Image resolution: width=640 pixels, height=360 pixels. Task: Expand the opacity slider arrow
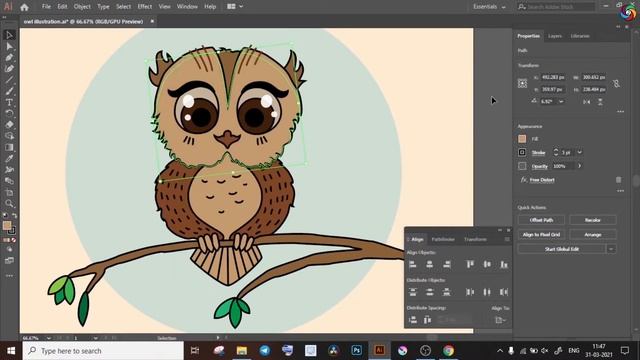(x=579, y=166)
